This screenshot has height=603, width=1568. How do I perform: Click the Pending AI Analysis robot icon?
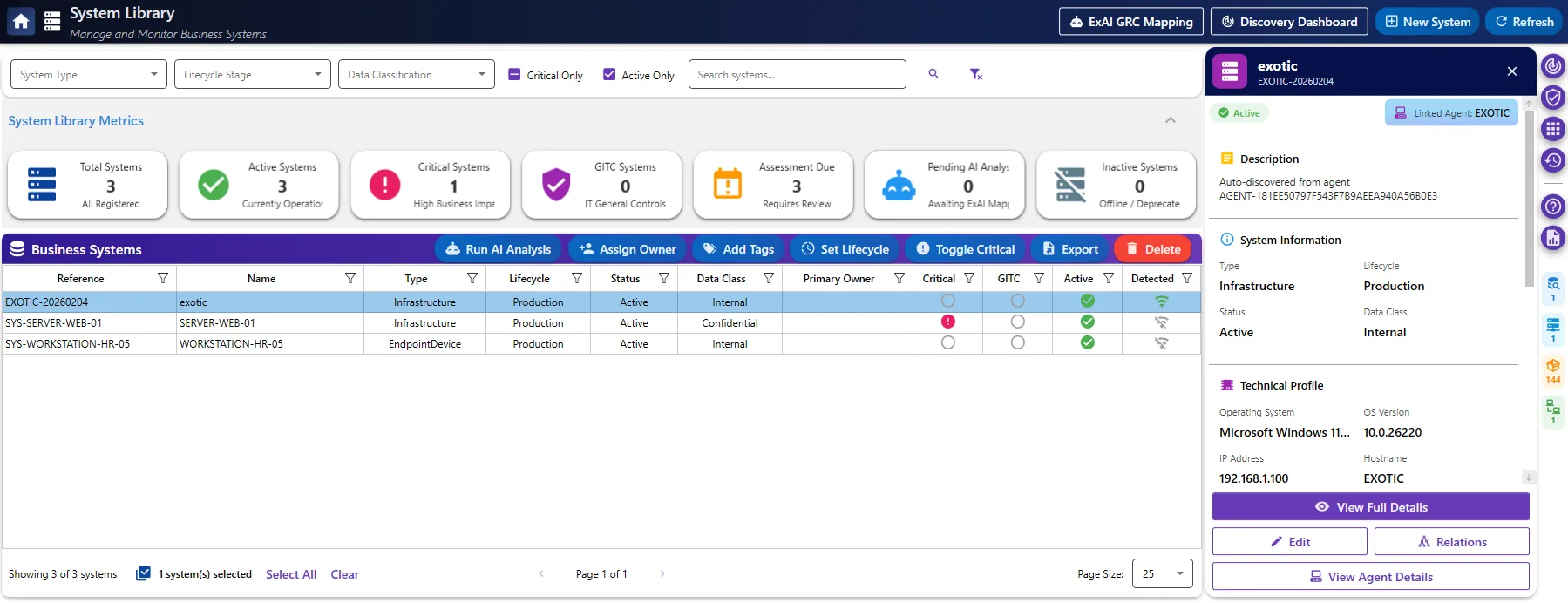coord(899,186)
